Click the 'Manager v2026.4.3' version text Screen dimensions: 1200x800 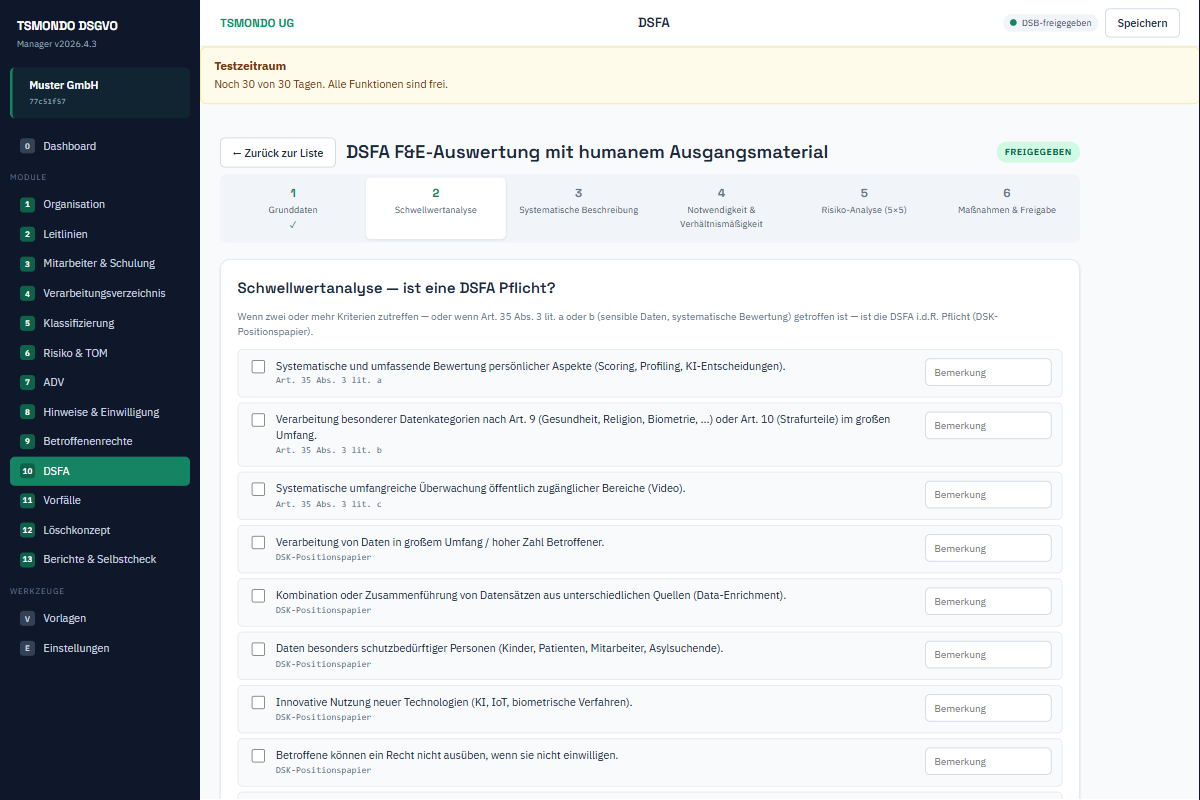pyautogui.click(x=56, y=44)
